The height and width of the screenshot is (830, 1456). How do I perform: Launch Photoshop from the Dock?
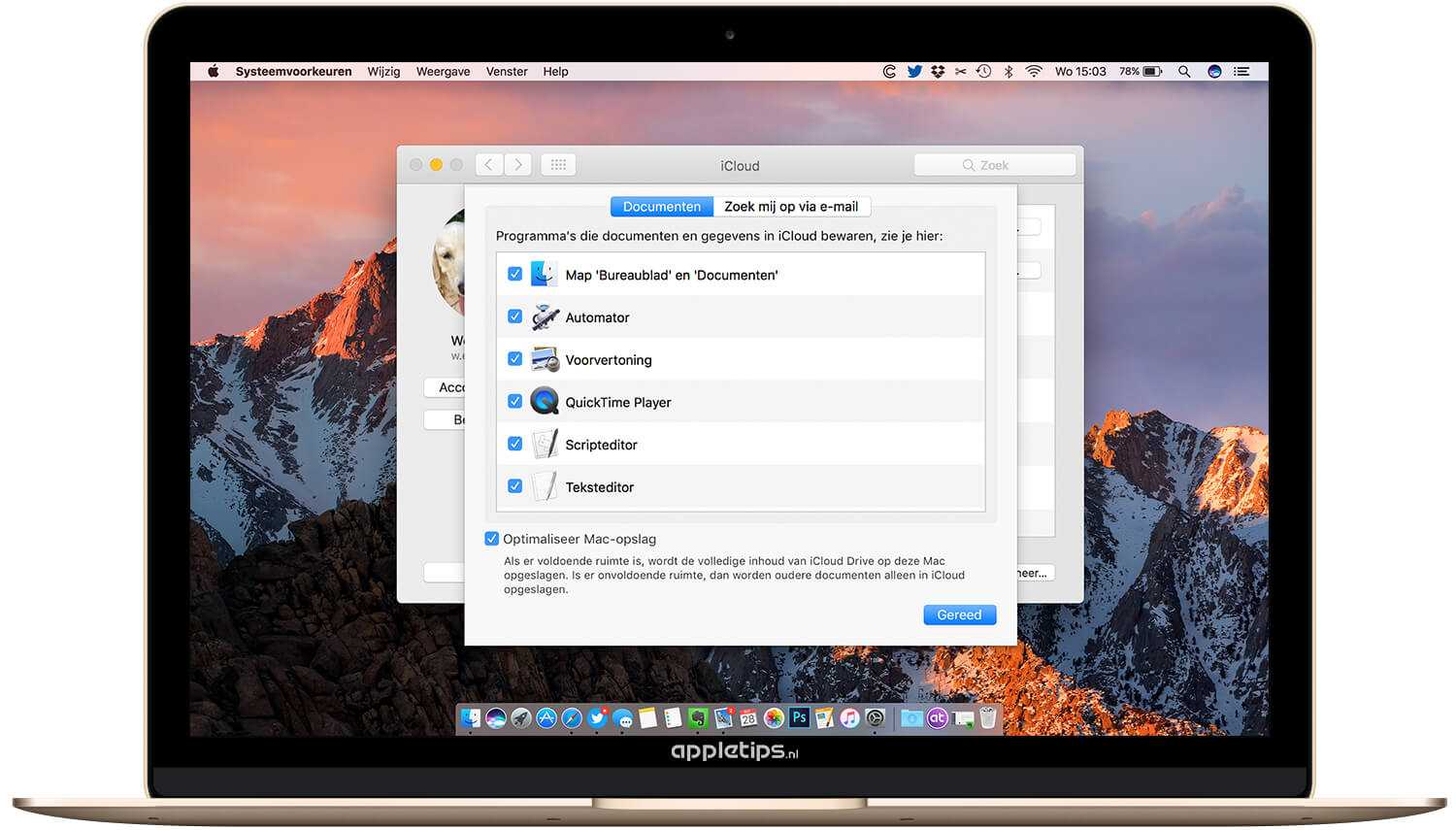click(800, 717)
